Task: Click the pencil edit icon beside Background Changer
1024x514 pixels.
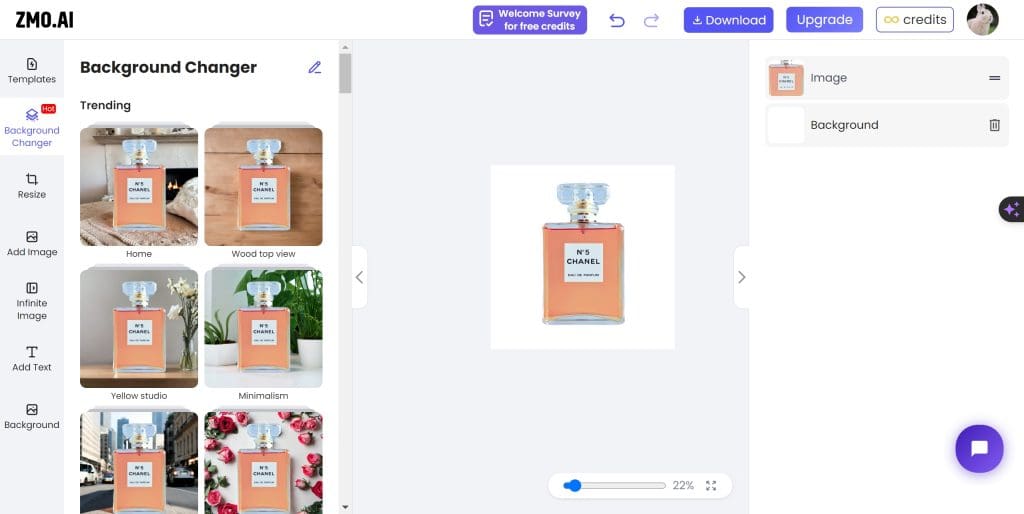Action: pos(315,67)
